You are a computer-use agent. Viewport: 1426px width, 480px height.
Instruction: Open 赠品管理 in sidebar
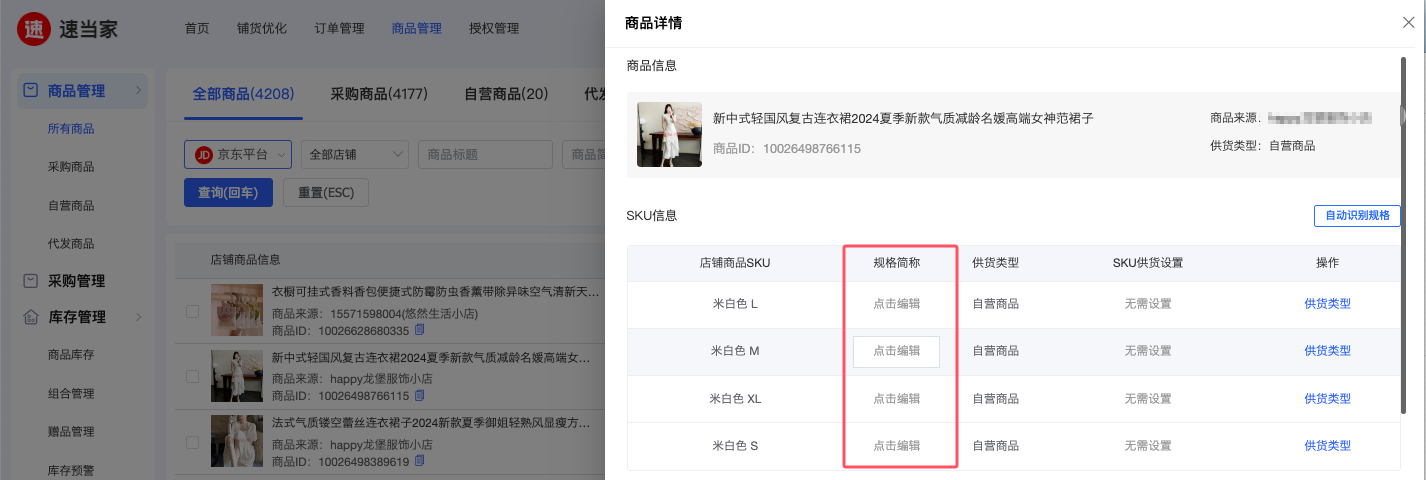pyautogui.click(x=71, y=431)
